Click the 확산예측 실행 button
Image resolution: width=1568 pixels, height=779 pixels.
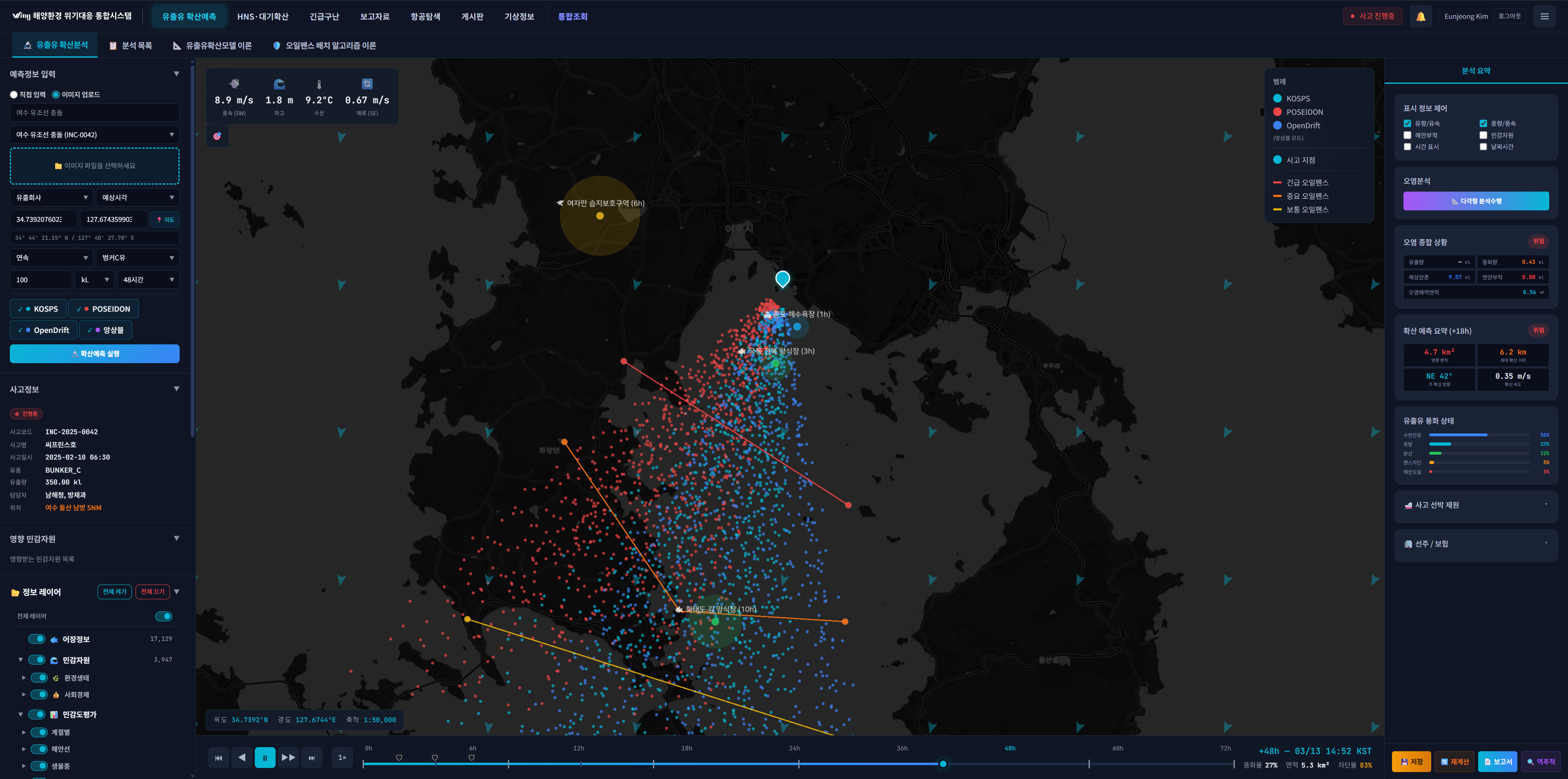(x=94, y=353)
